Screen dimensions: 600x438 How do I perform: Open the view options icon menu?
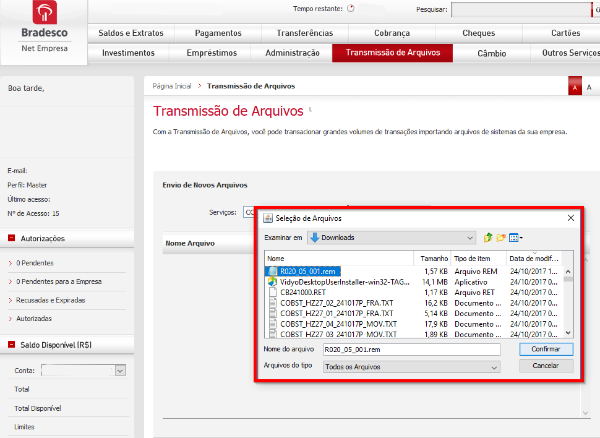(x=516, y=238)
